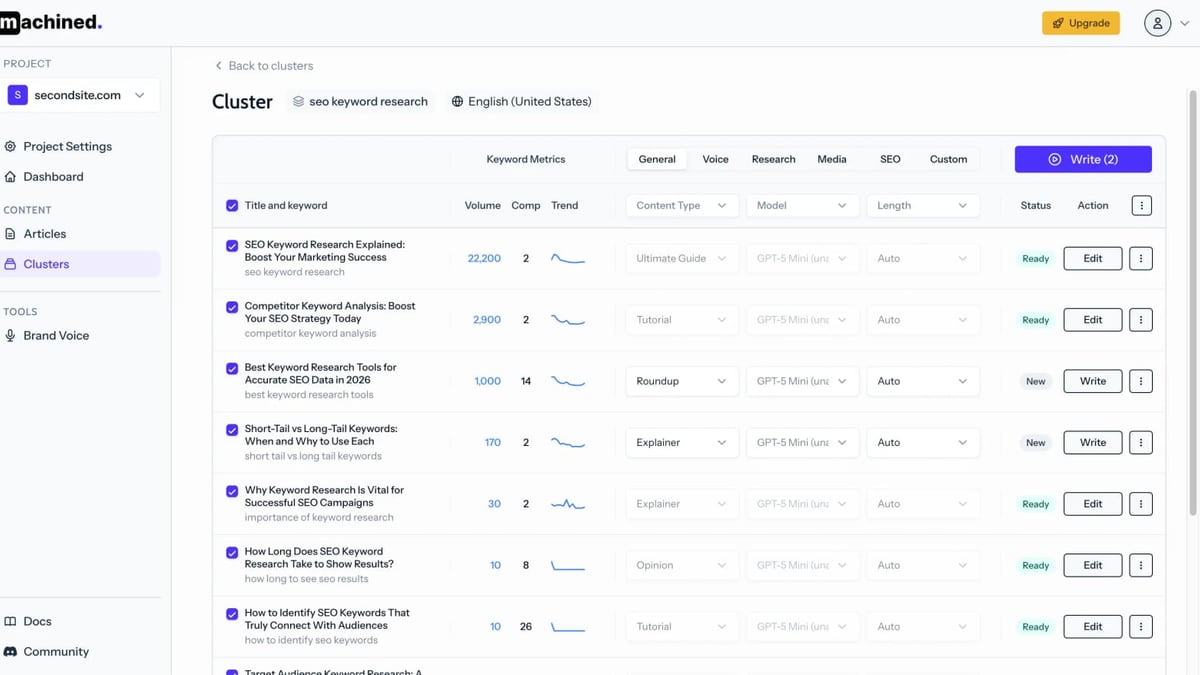Click the Volume column header
The width and height of the screenshot is (1200, 675).
coord(483,205)
